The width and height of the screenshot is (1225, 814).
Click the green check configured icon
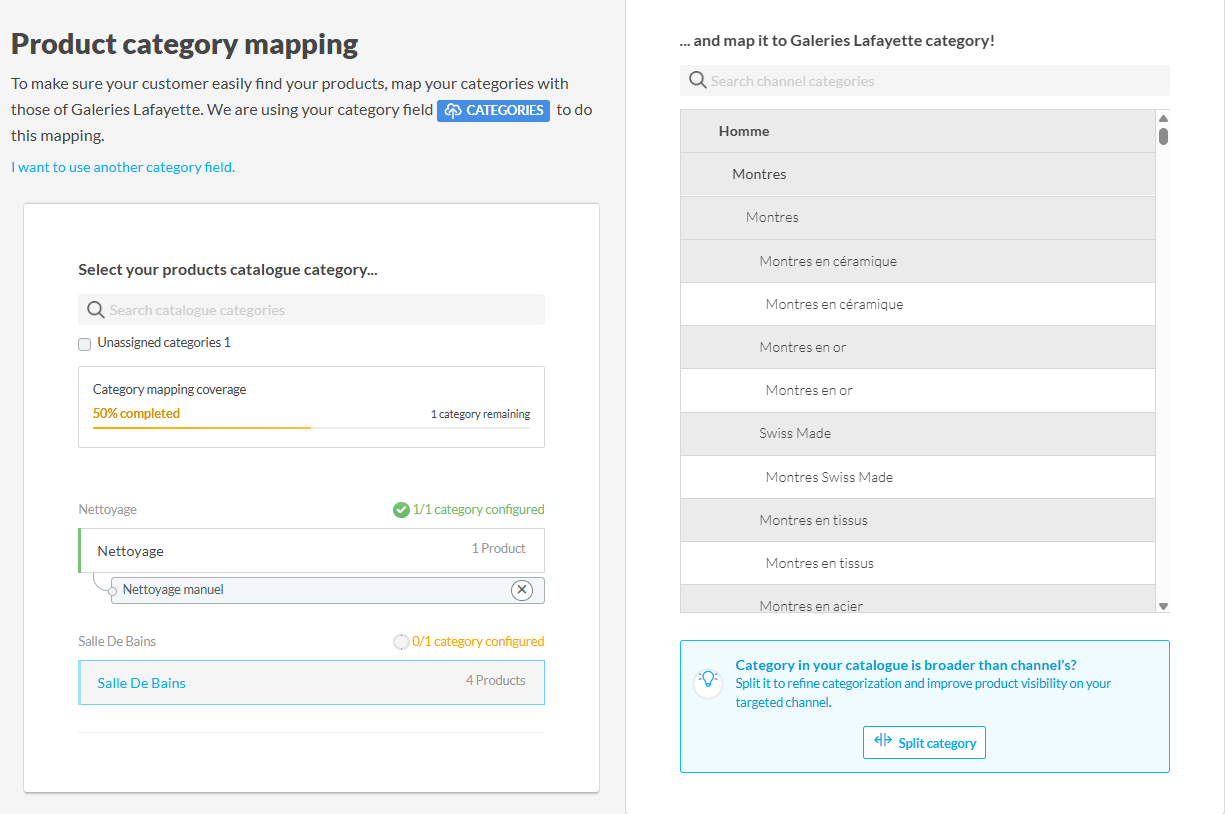401,510
